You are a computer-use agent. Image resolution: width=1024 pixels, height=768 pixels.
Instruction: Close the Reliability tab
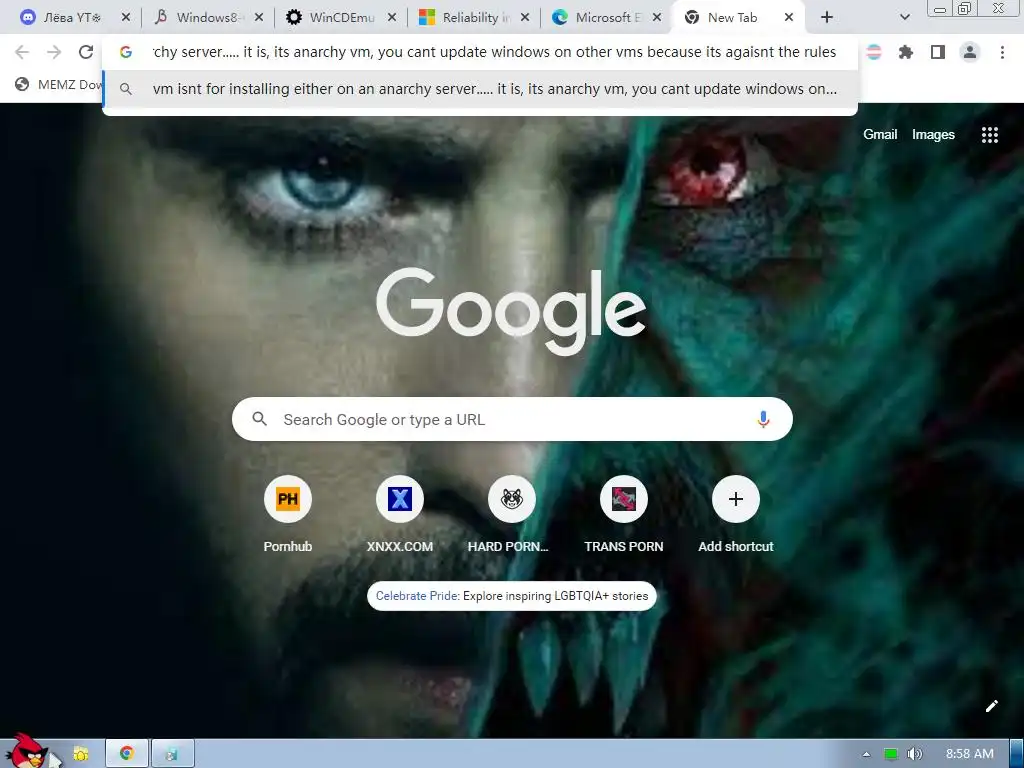525,18
